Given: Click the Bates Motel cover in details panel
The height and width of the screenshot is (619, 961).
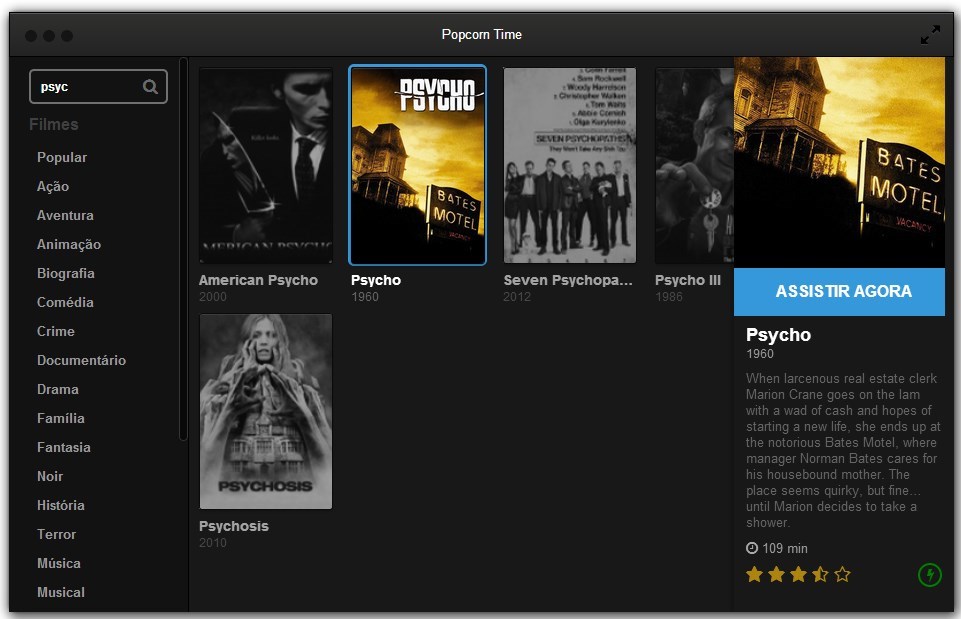Looking at the screenshot, I should 839,162.
